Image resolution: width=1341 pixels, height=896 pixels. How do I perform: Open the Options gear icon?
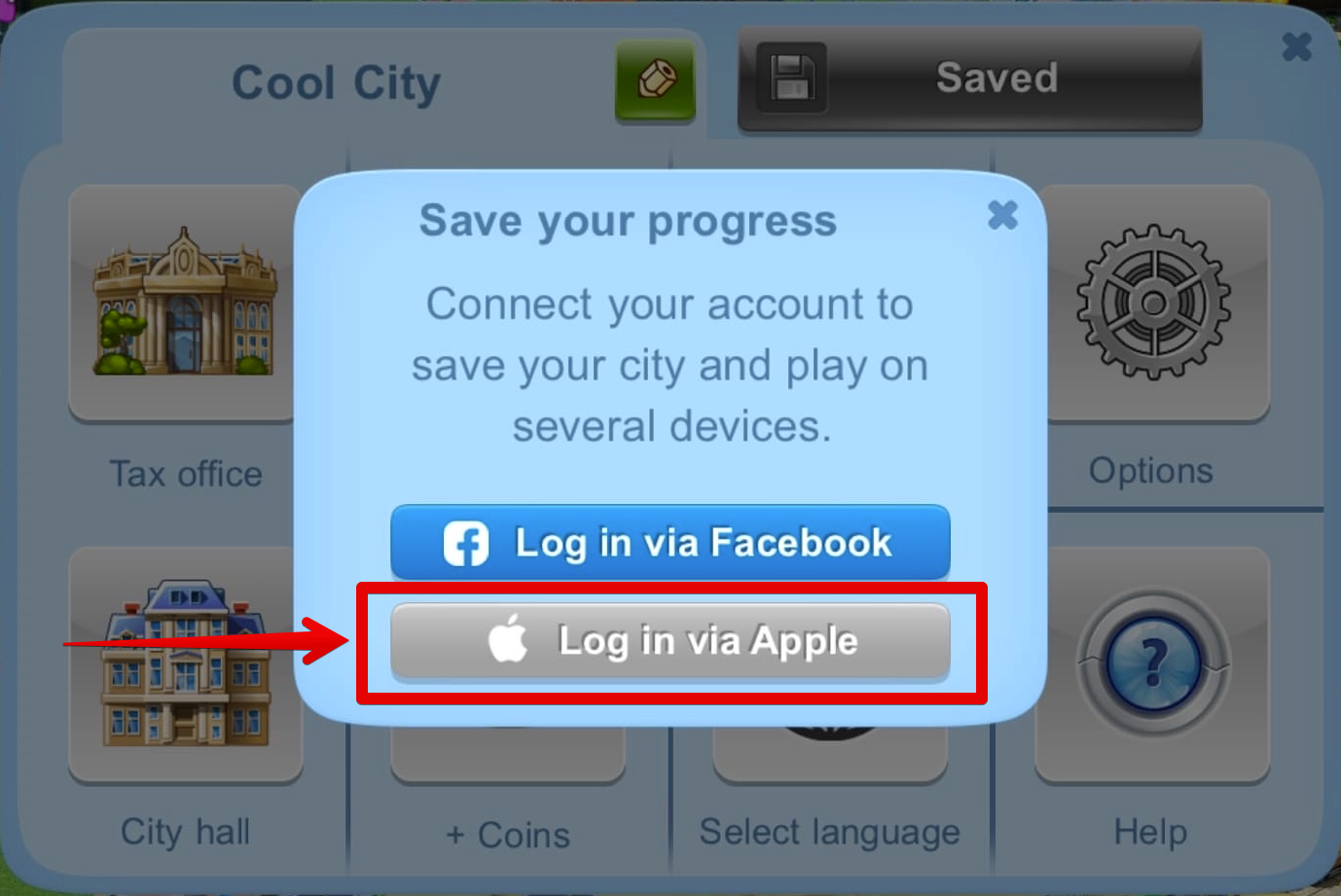coord(1153,303)
